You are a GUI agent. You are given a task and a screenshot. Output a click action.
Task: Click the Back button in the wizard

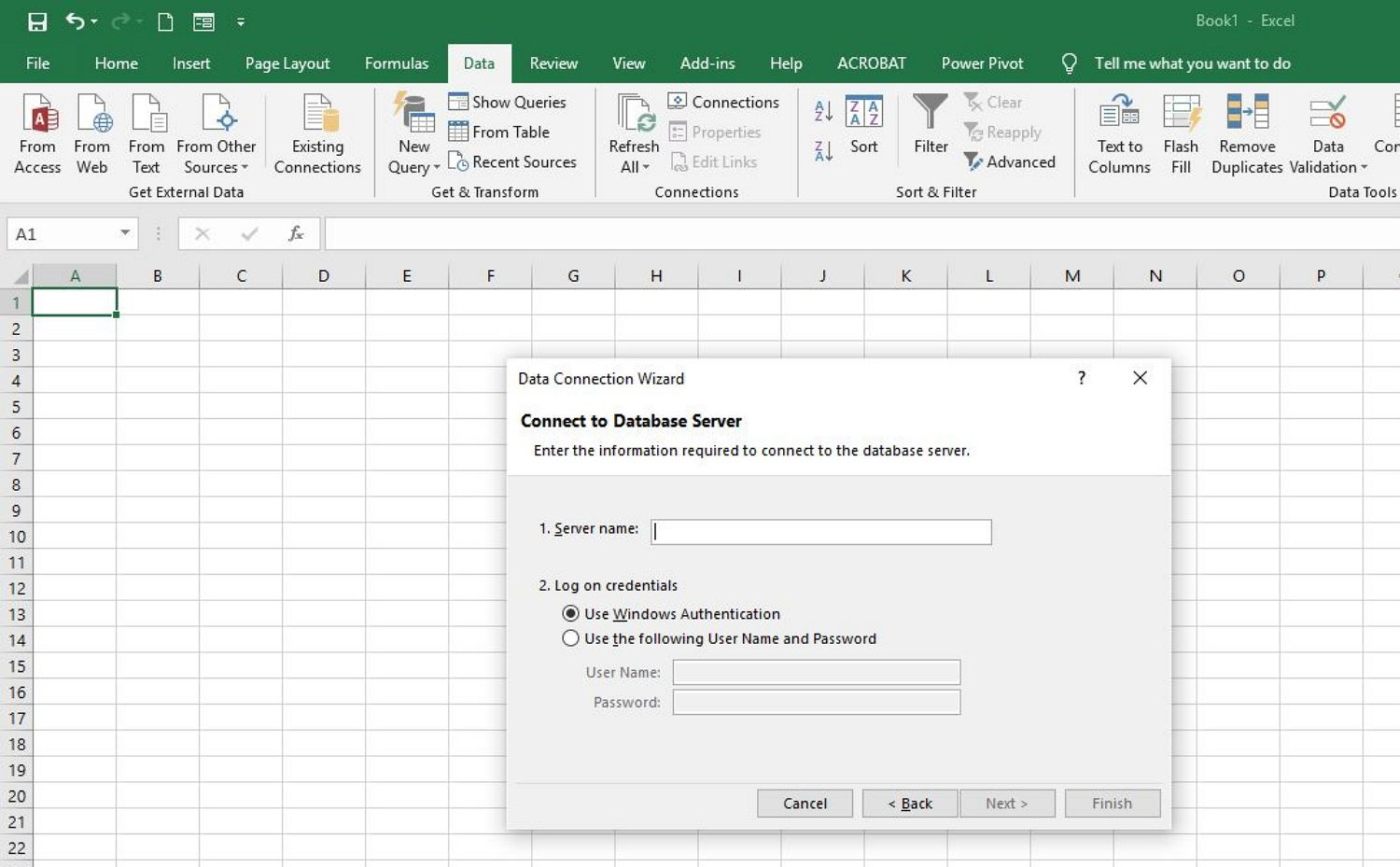tap(909, 803)
